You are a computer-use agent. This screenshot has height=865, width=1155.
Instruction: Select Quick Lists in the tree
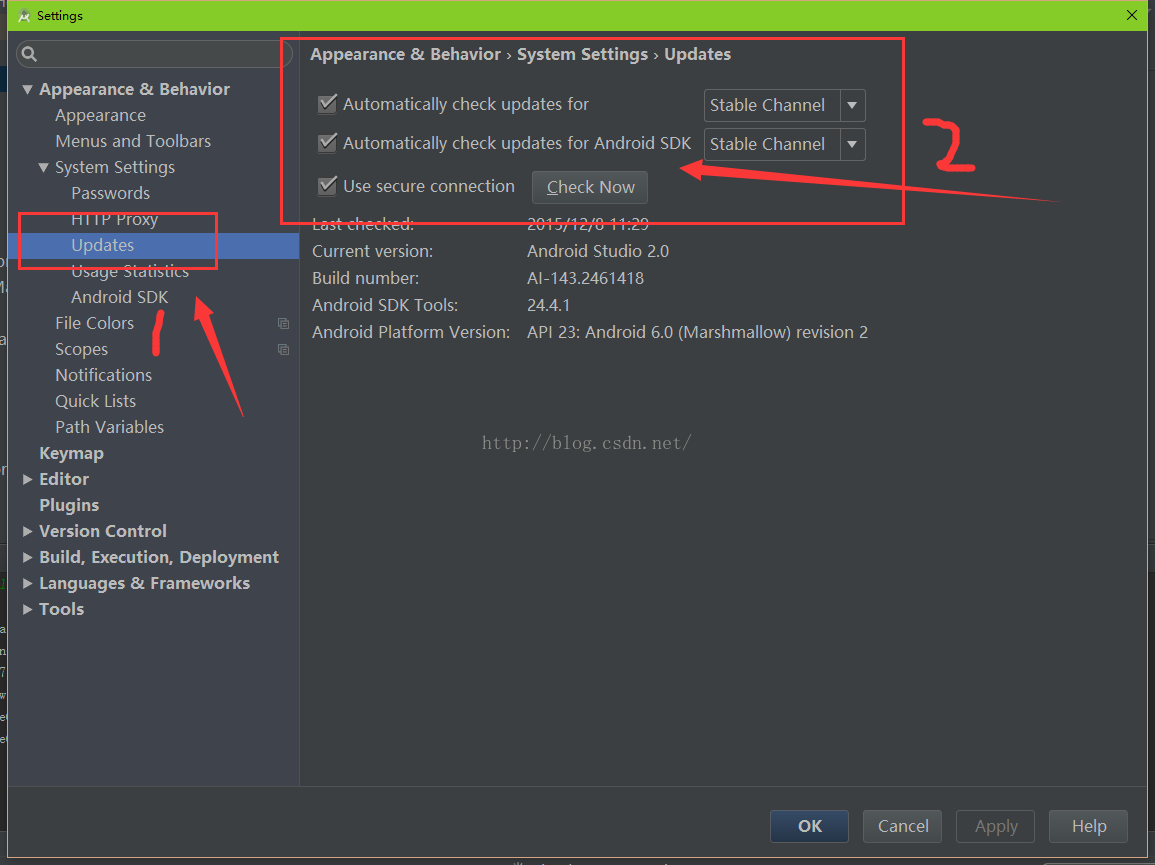(x=95, y=402)
